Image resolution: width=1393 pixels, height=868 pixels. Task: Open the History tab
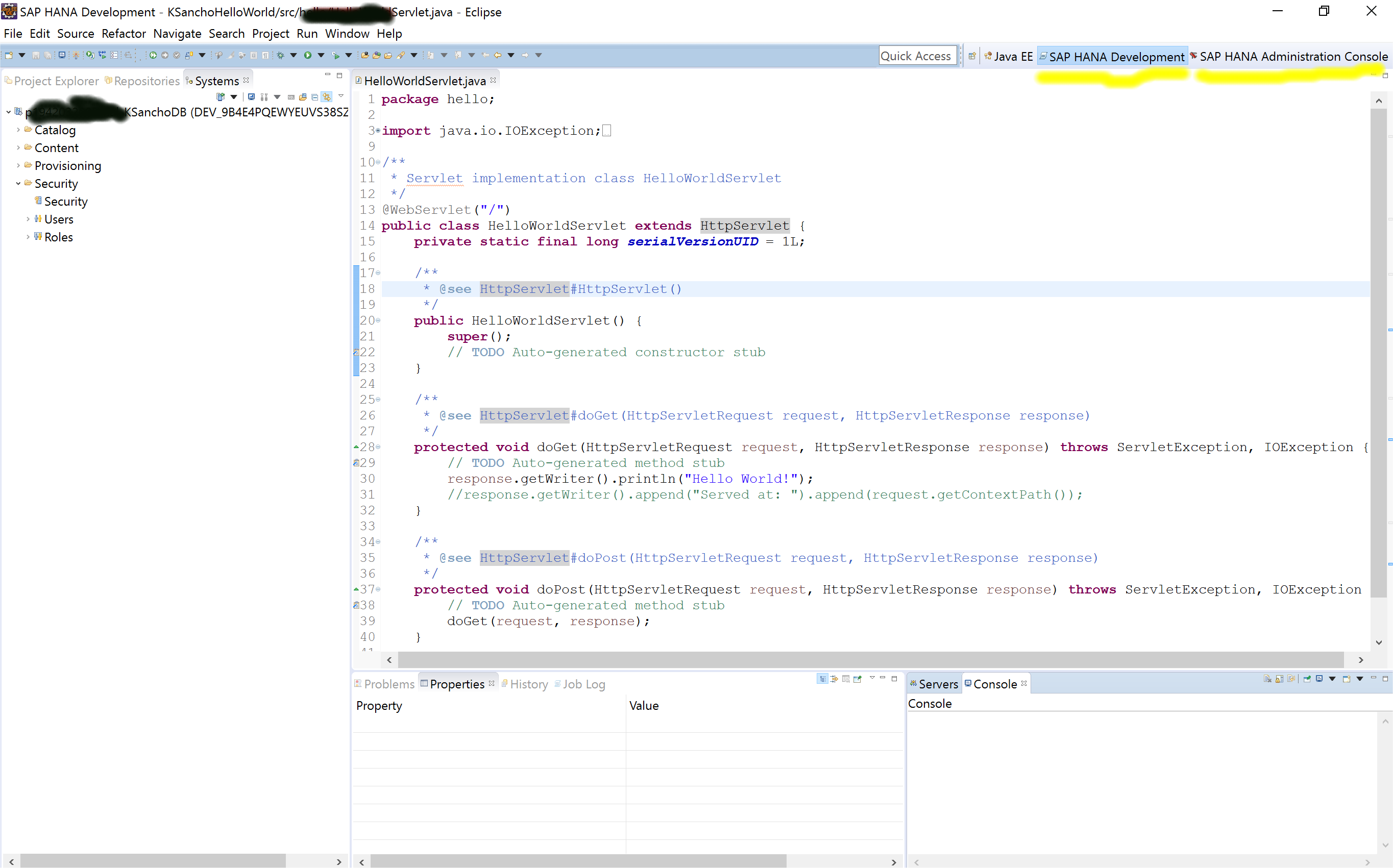[525, 684]
